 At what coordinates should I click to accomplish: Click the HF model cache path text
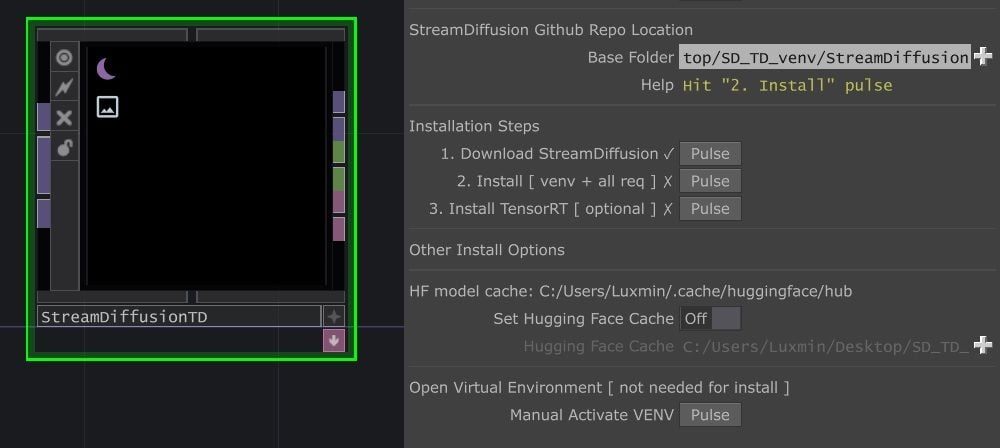(696, 292)
